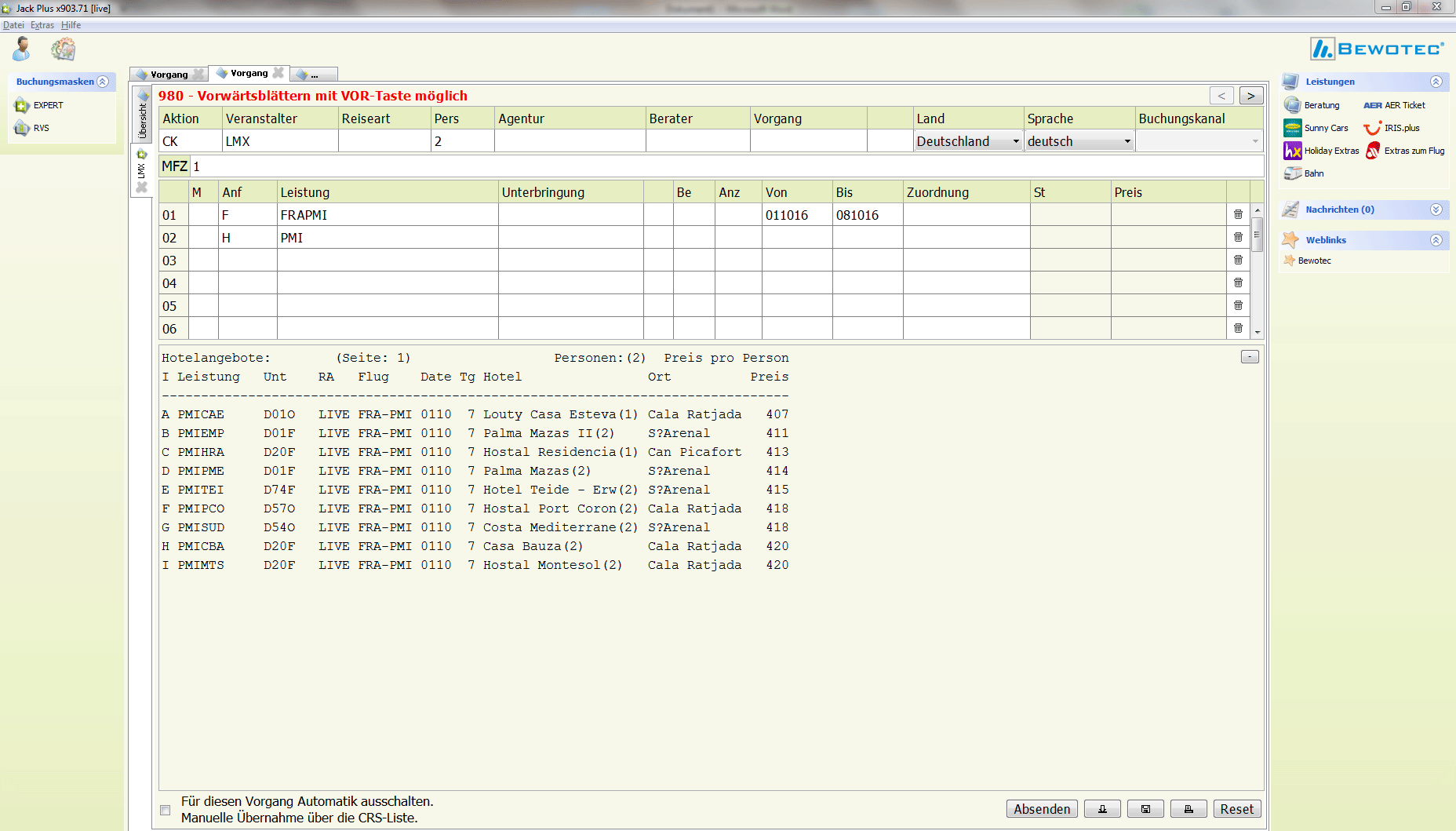Collapse the Buchungsmasken panel
1456x831 pixels.
click(103, 82)
